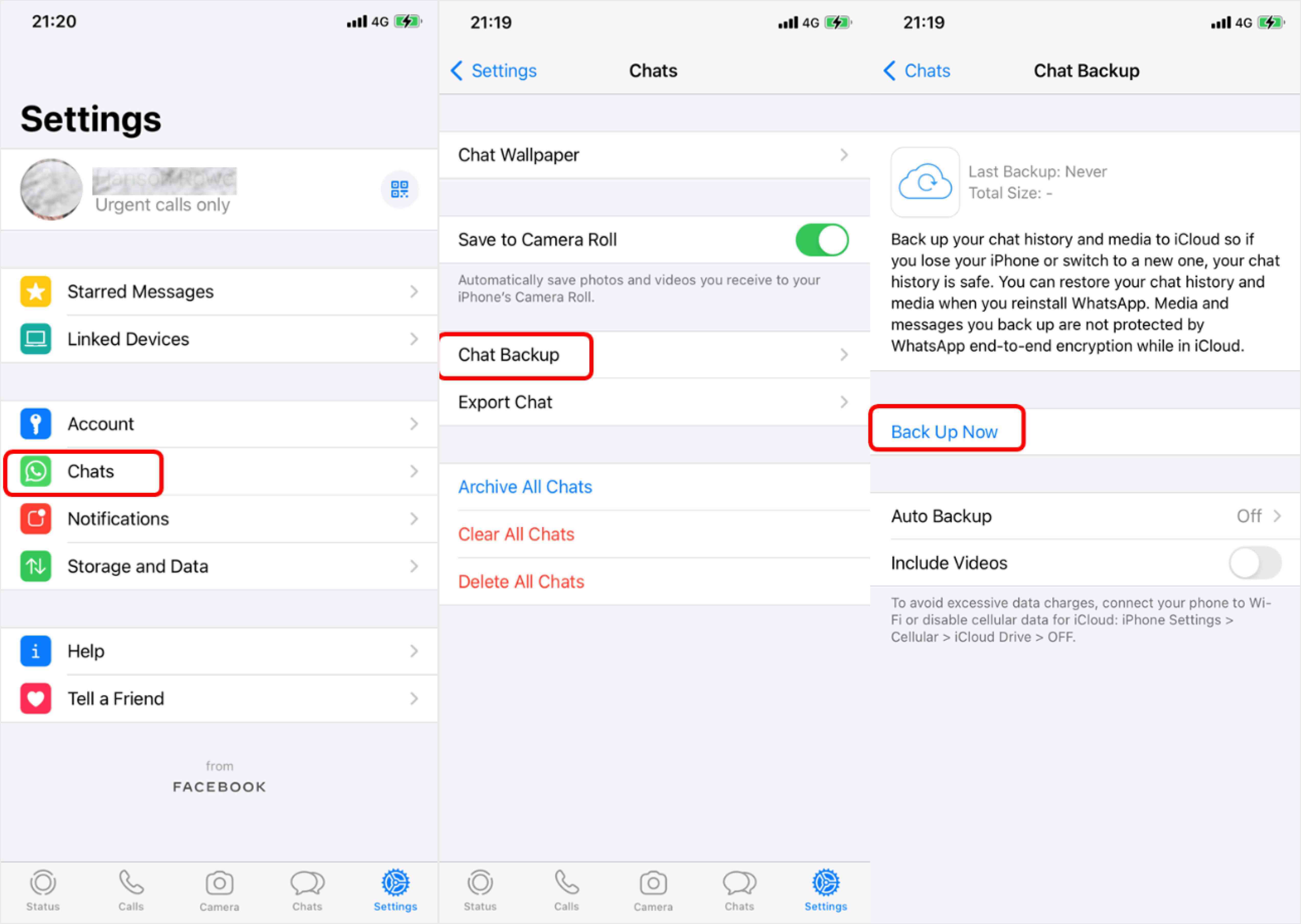
Task: Tap Delete All Chats option
Action: click(x=522, y=581)
